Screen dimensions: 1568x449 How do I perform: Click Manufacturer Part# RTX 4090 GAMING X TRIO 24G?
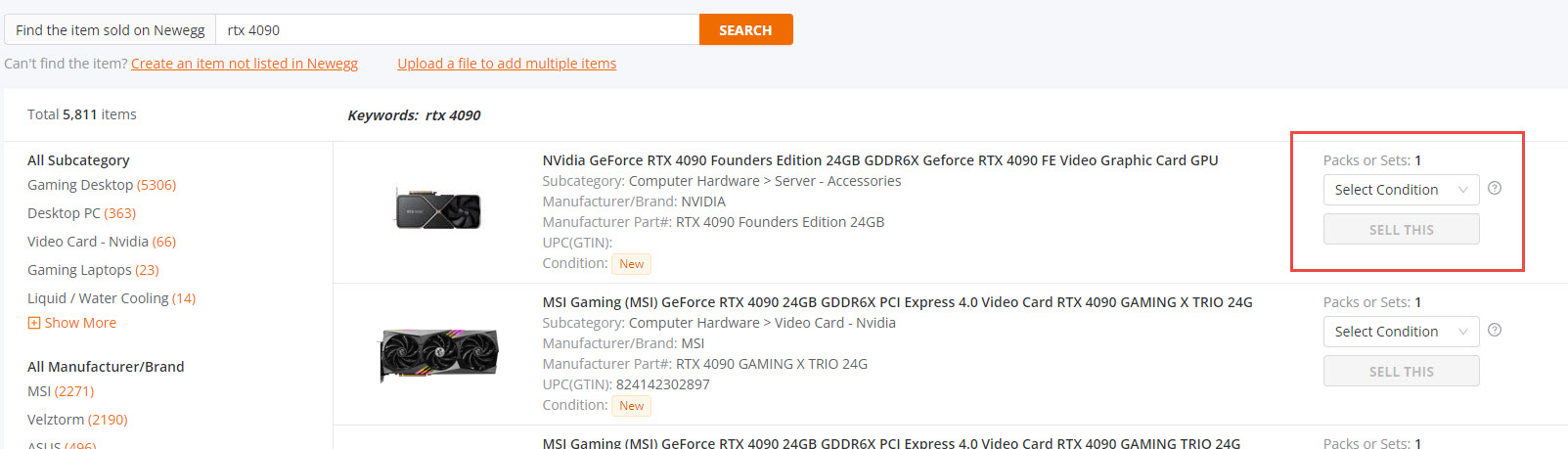pos(772,364)
